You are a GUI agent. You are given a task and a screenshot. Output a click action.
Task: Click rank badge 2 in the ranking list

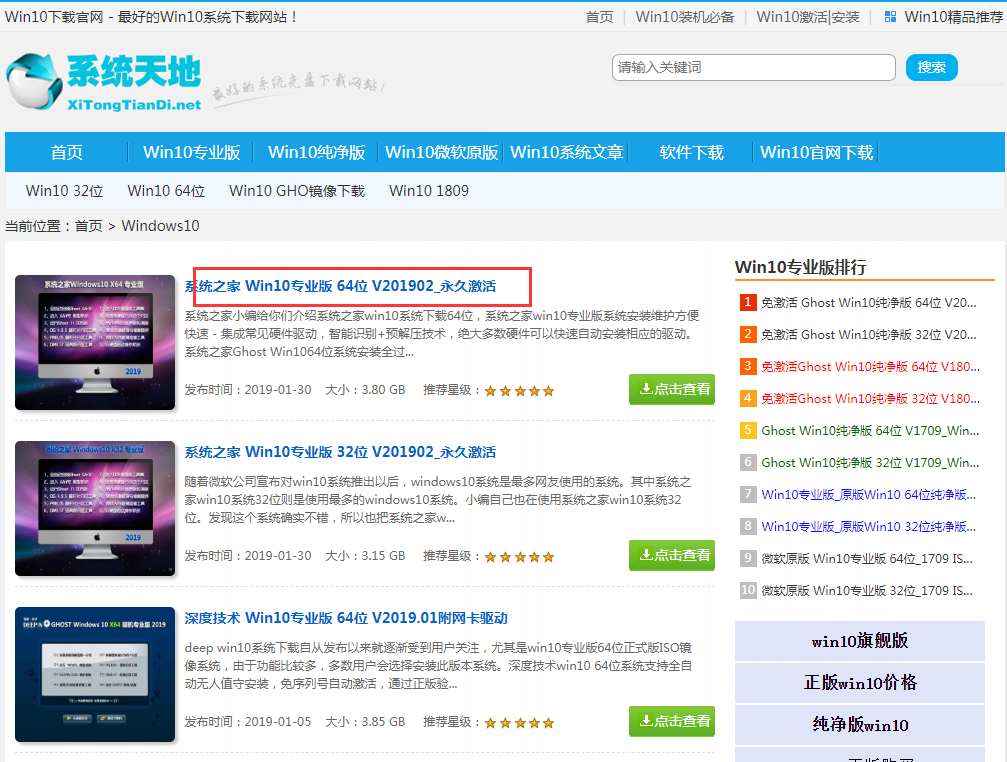pos(748,334)
